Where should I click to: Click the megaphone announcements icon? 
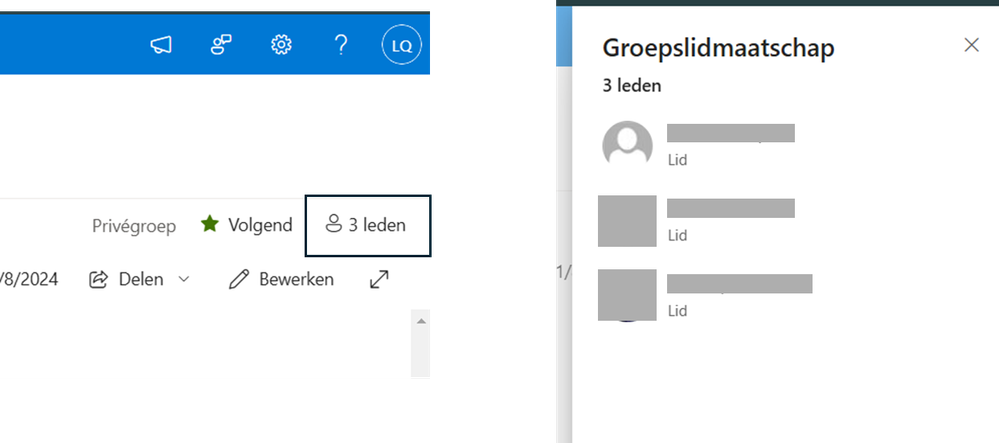161,45
